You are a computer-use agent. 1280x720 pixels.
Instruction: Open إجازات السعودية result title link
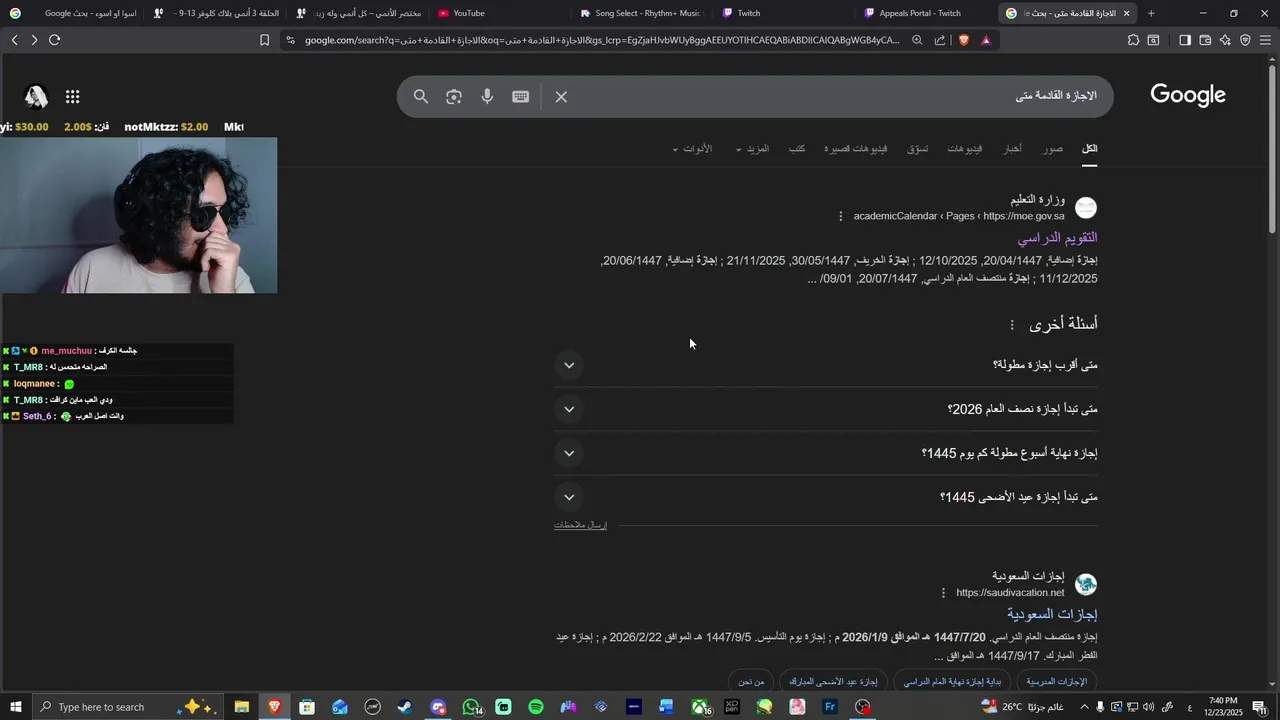coord(1052,614)
